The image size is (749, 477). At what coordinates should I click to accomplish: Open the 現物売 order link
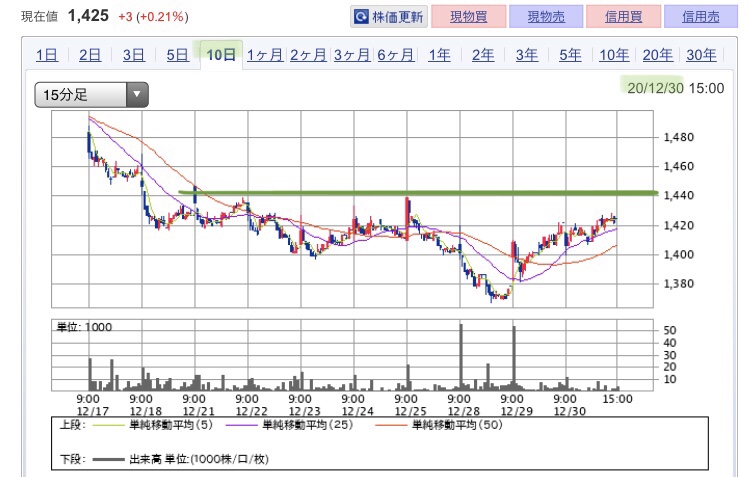[x=546, y=17]
